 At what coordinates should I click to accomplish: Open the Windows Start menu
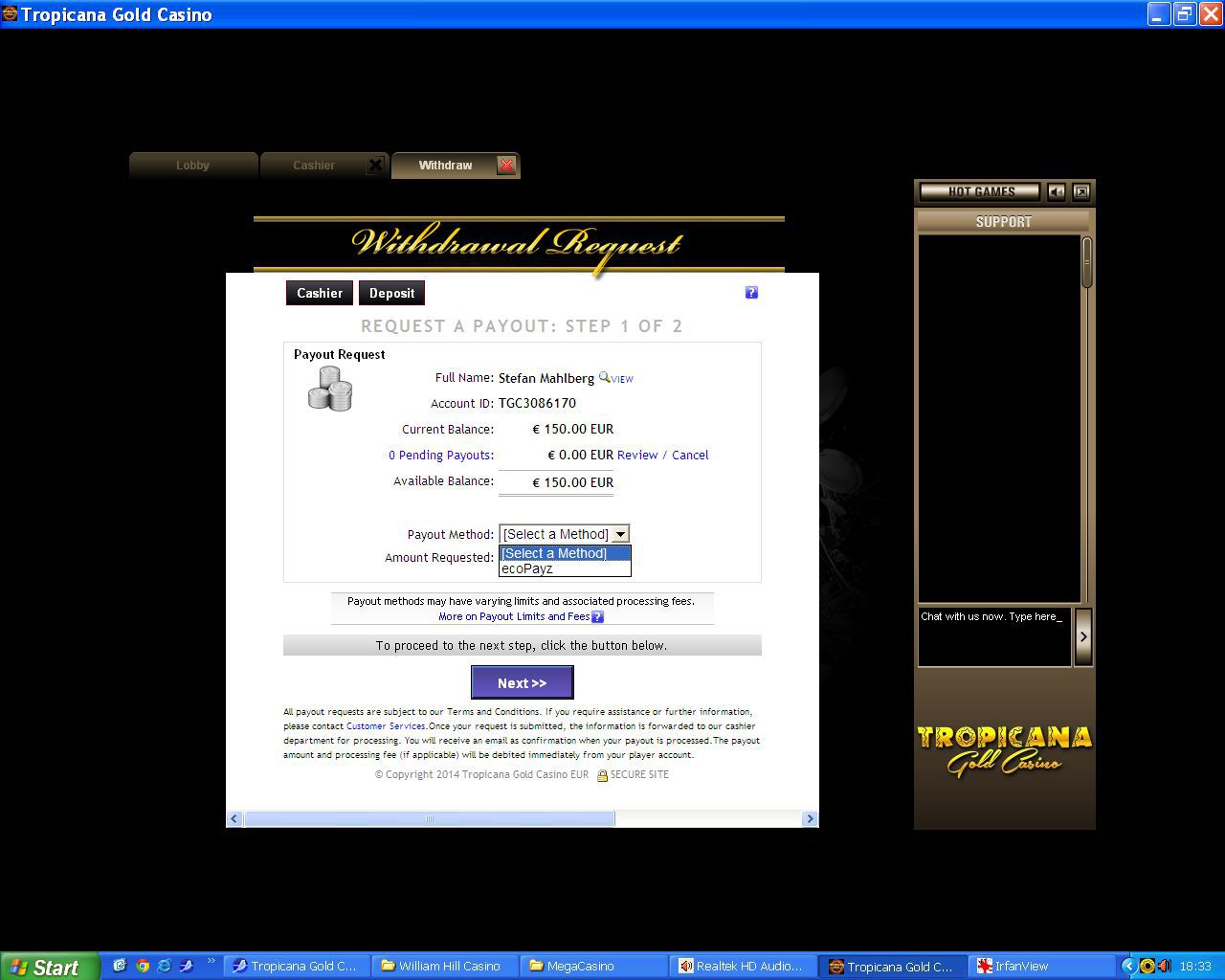pyautogui.click(x=50, y=967)
